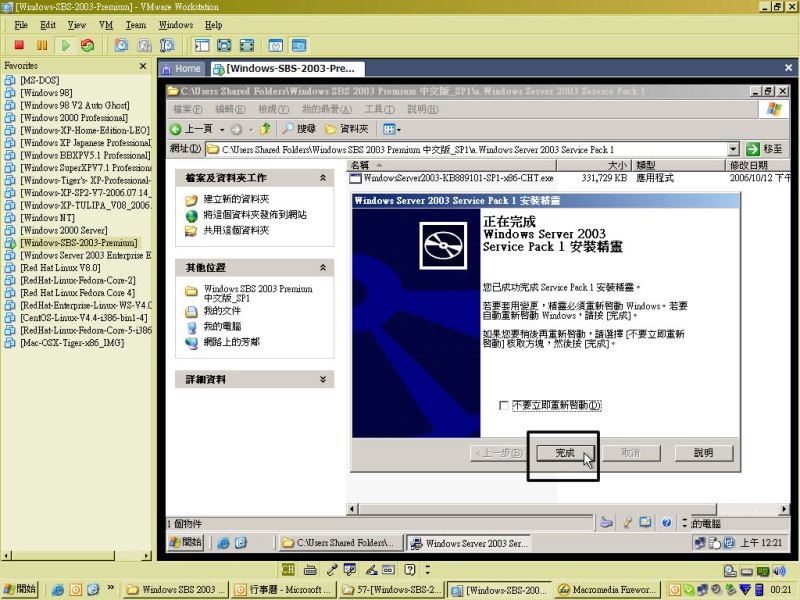Click the green Back arrow in Explorer
800x600 pixels.
pyautogui.click(x=176, y=129)
